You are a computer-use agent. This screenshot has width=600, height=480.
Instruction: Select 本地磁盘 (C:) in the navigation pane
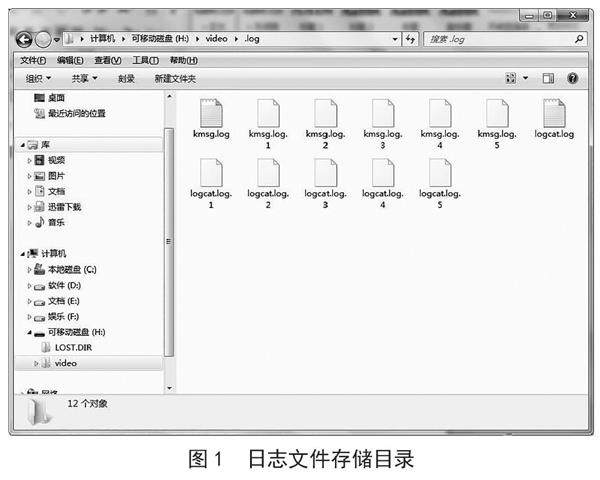point(71,269)
